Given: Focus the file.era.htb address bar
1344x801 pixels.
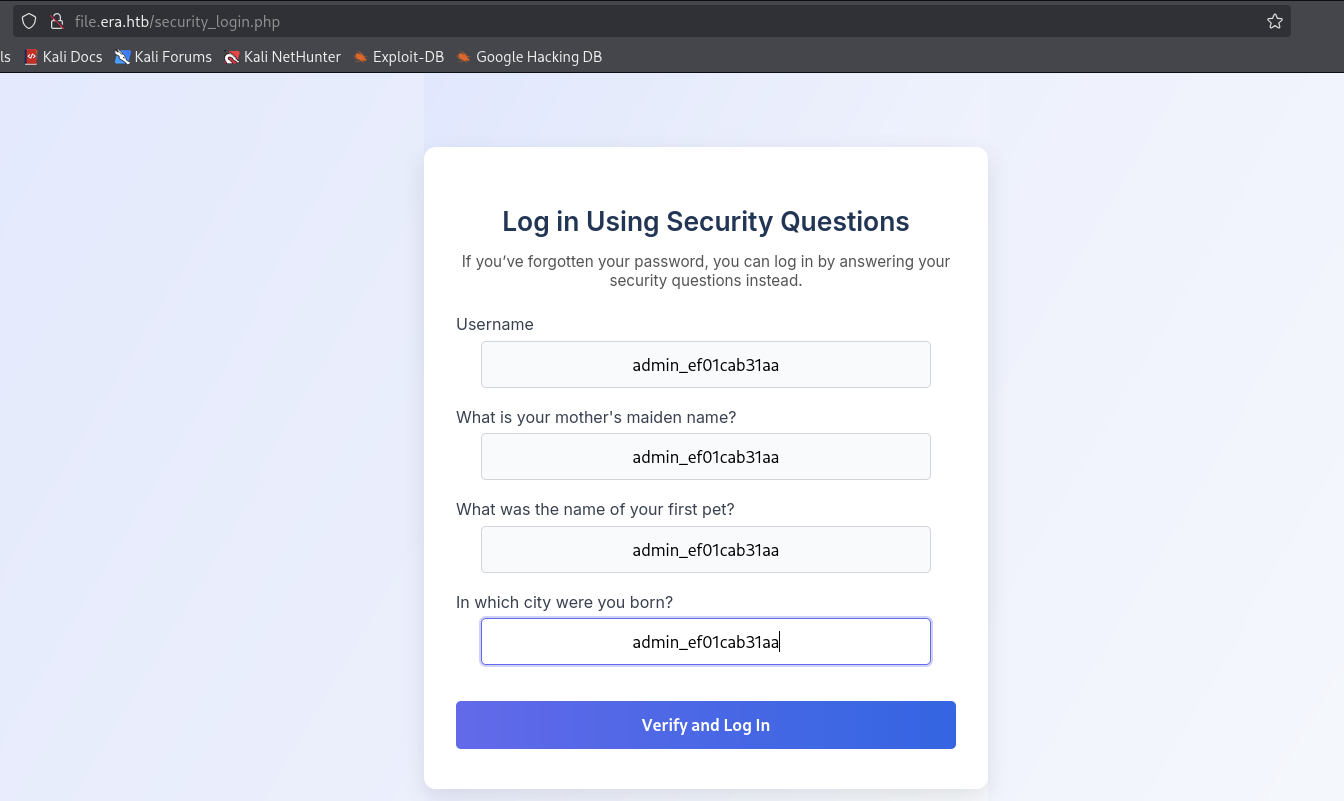Looking at the screenshot, I should pyautogui.click(x=650, y=21).
